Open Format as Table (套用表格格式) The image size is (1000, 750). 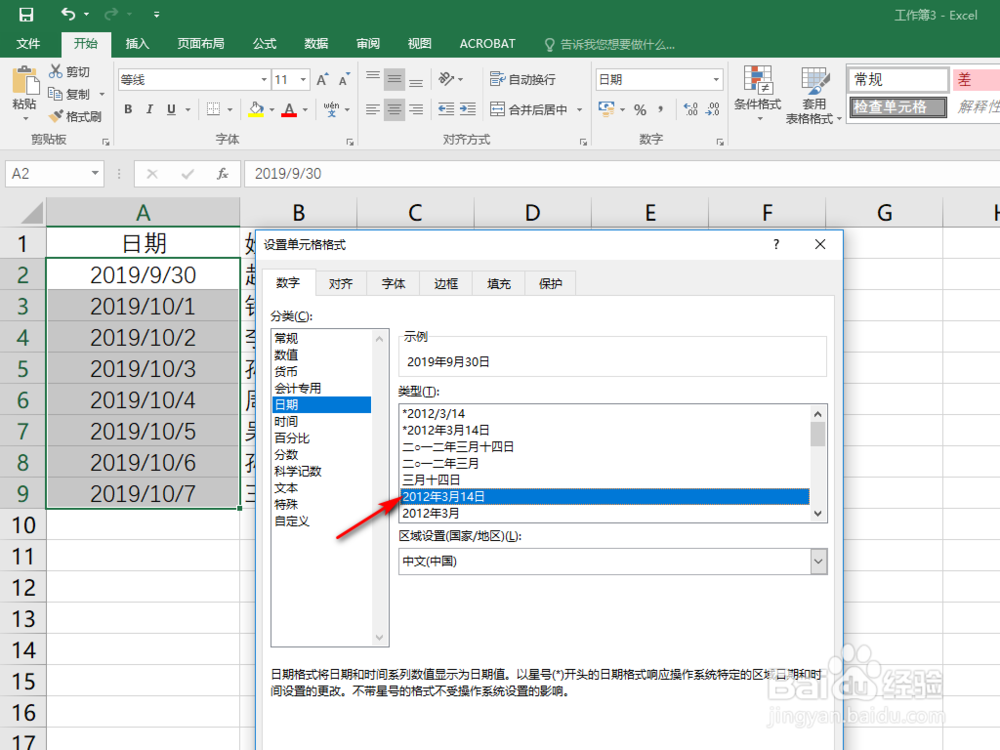point(813,94)
